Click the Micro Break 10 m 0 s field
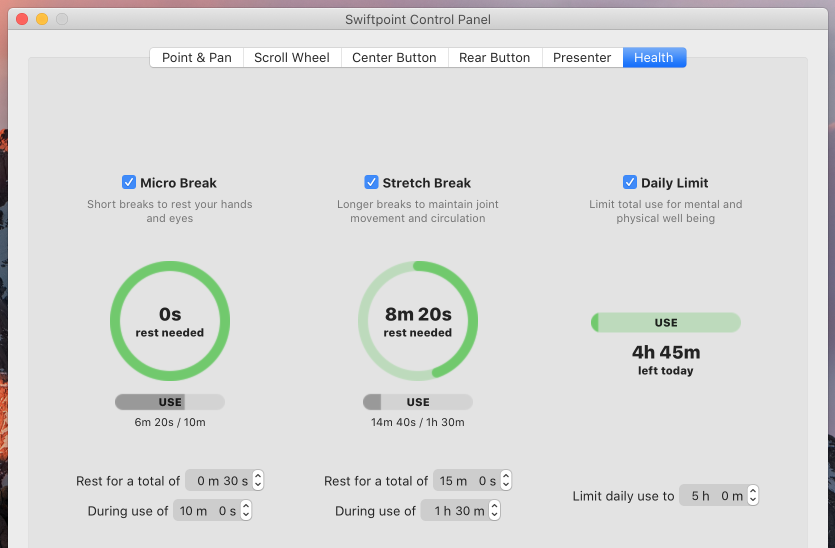This screenshot has width=835, height=548. (x=207, y=510)
